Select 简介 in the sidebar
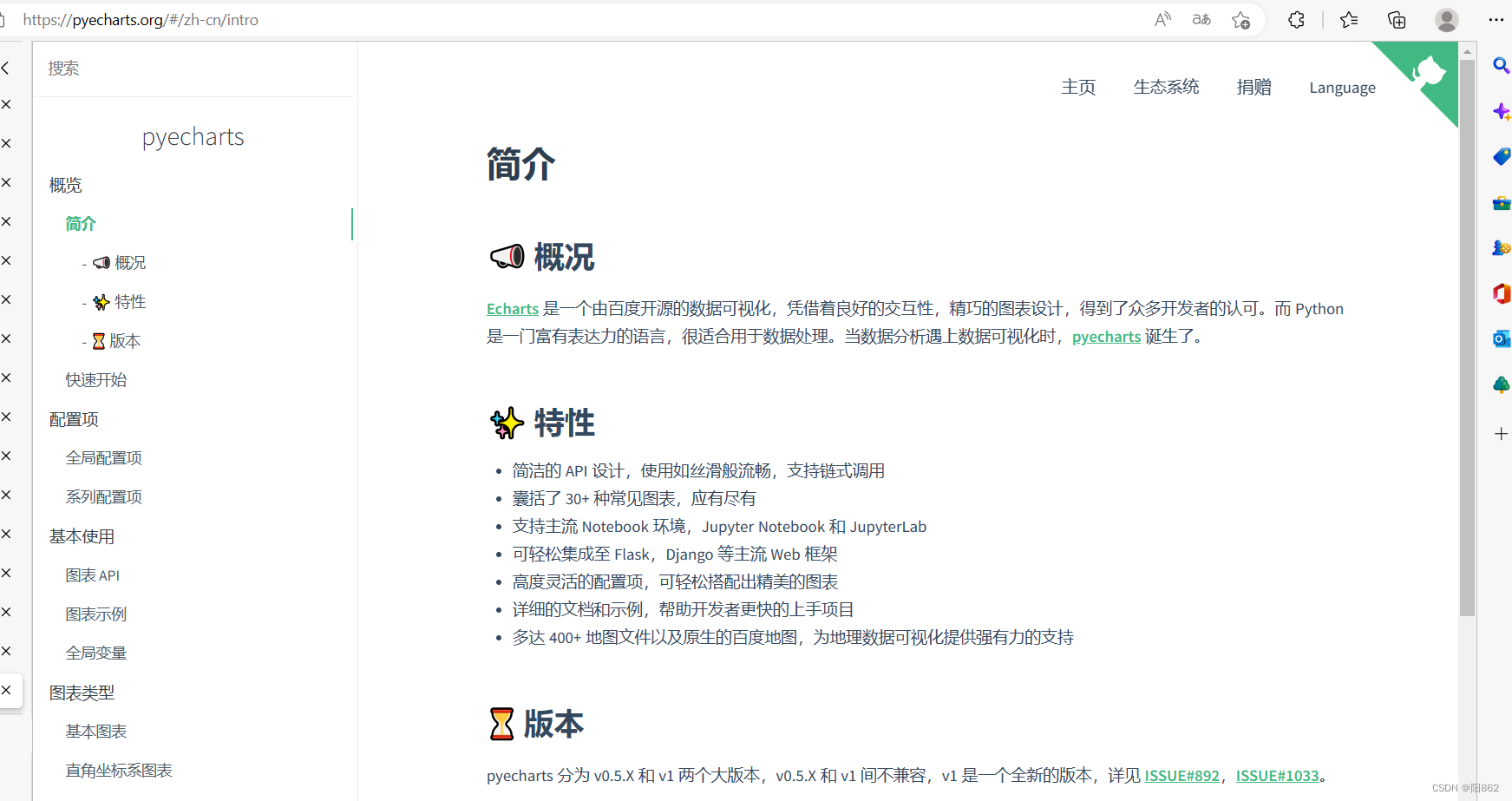 point(81,224)
